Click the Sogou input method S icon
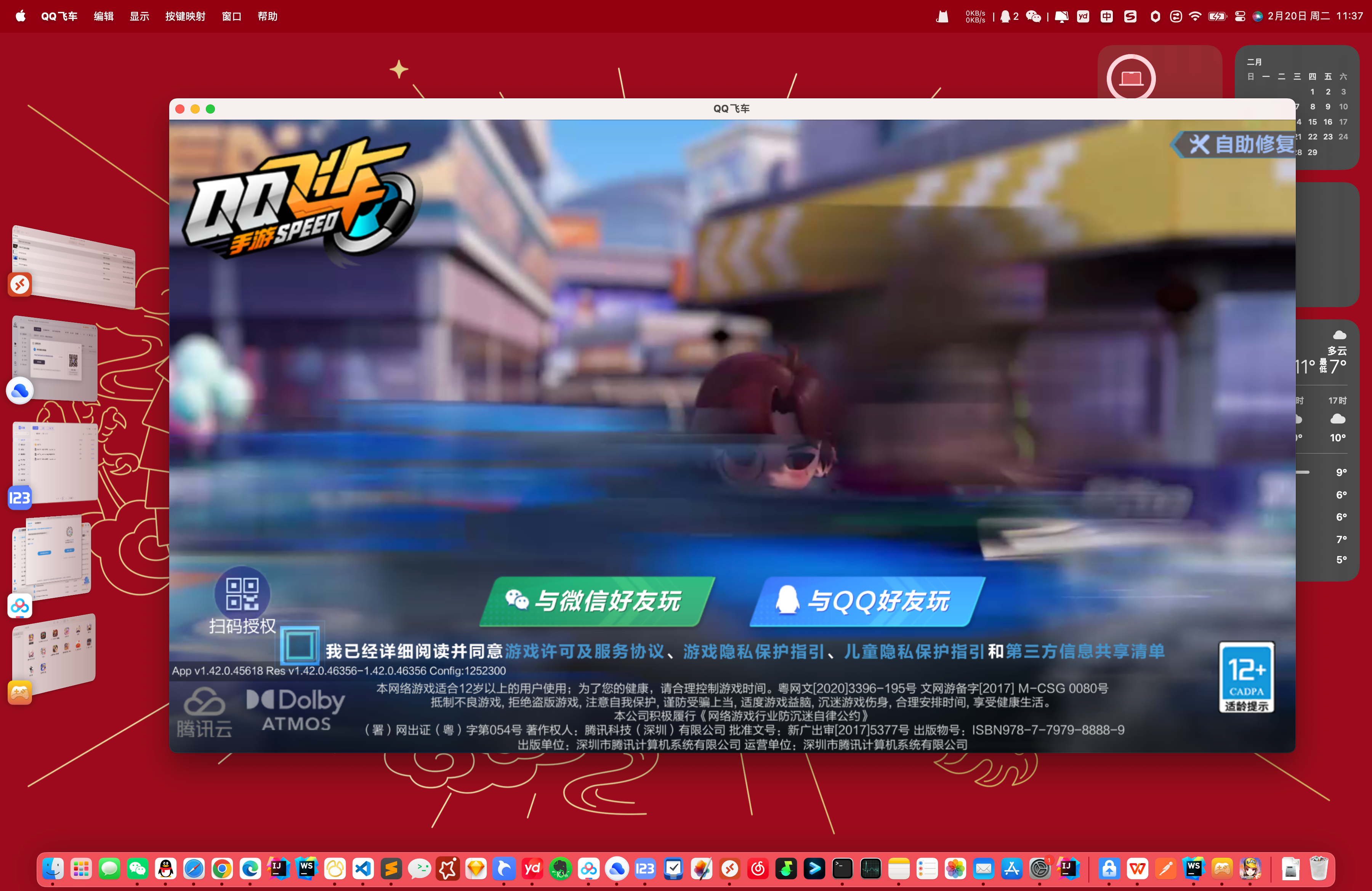 (x=1130, y=16)
